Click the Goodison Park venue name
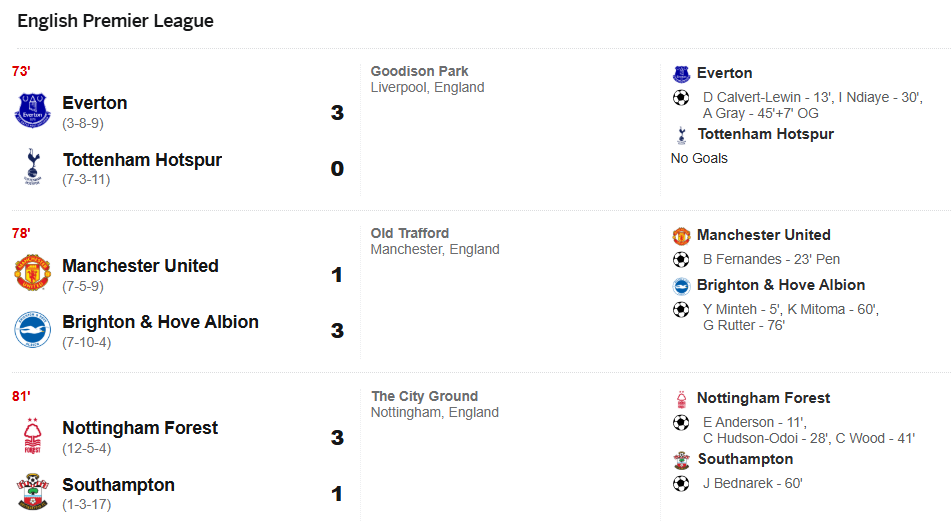This screenshot has width=952, height=527. point(419,71)
